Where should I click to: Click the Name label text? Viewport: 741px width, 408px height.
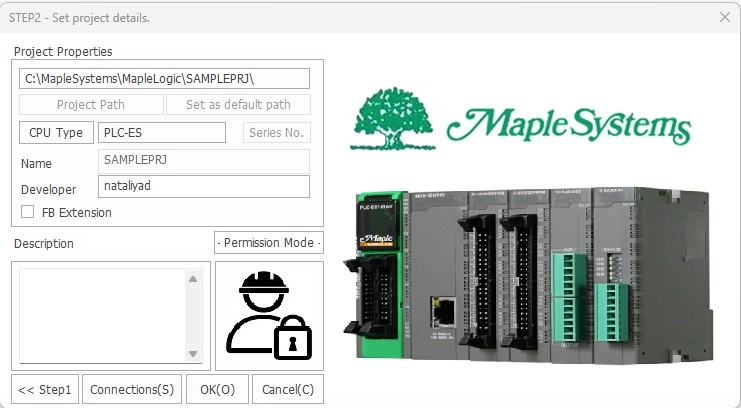pos(36,164)
